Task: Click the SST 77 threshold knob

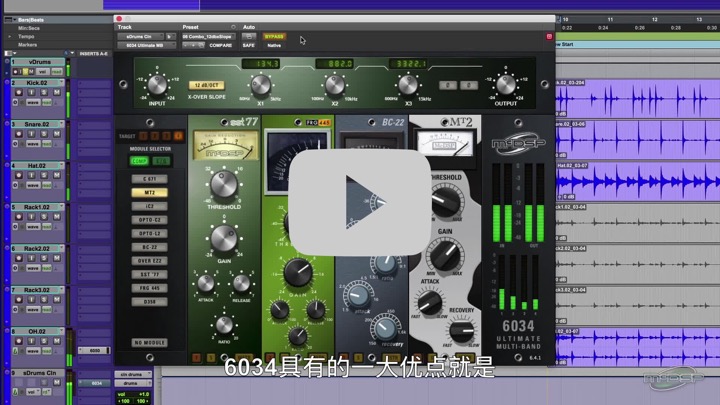Action: [224, 185]
